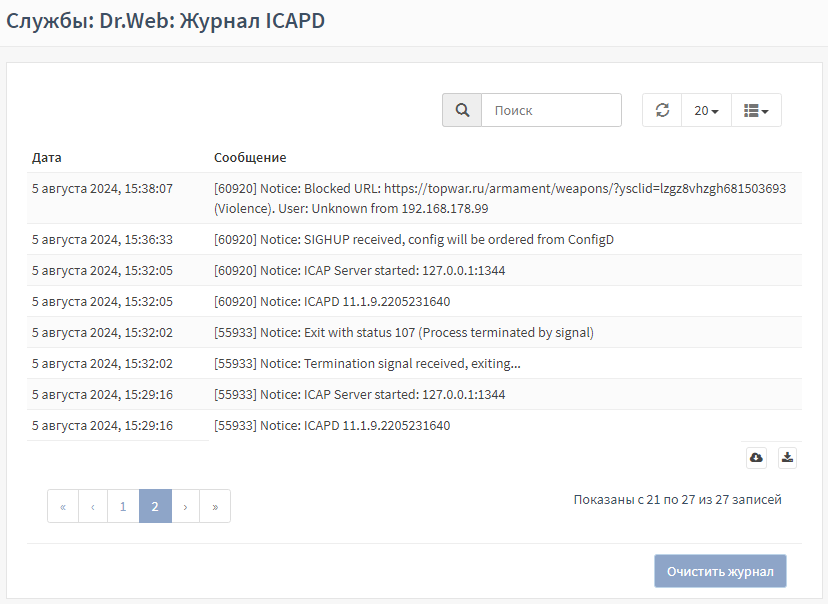The height and width of the screenshot is (604, 828).
Task: Click the Дата column header
Action: [x=46, y=157]
